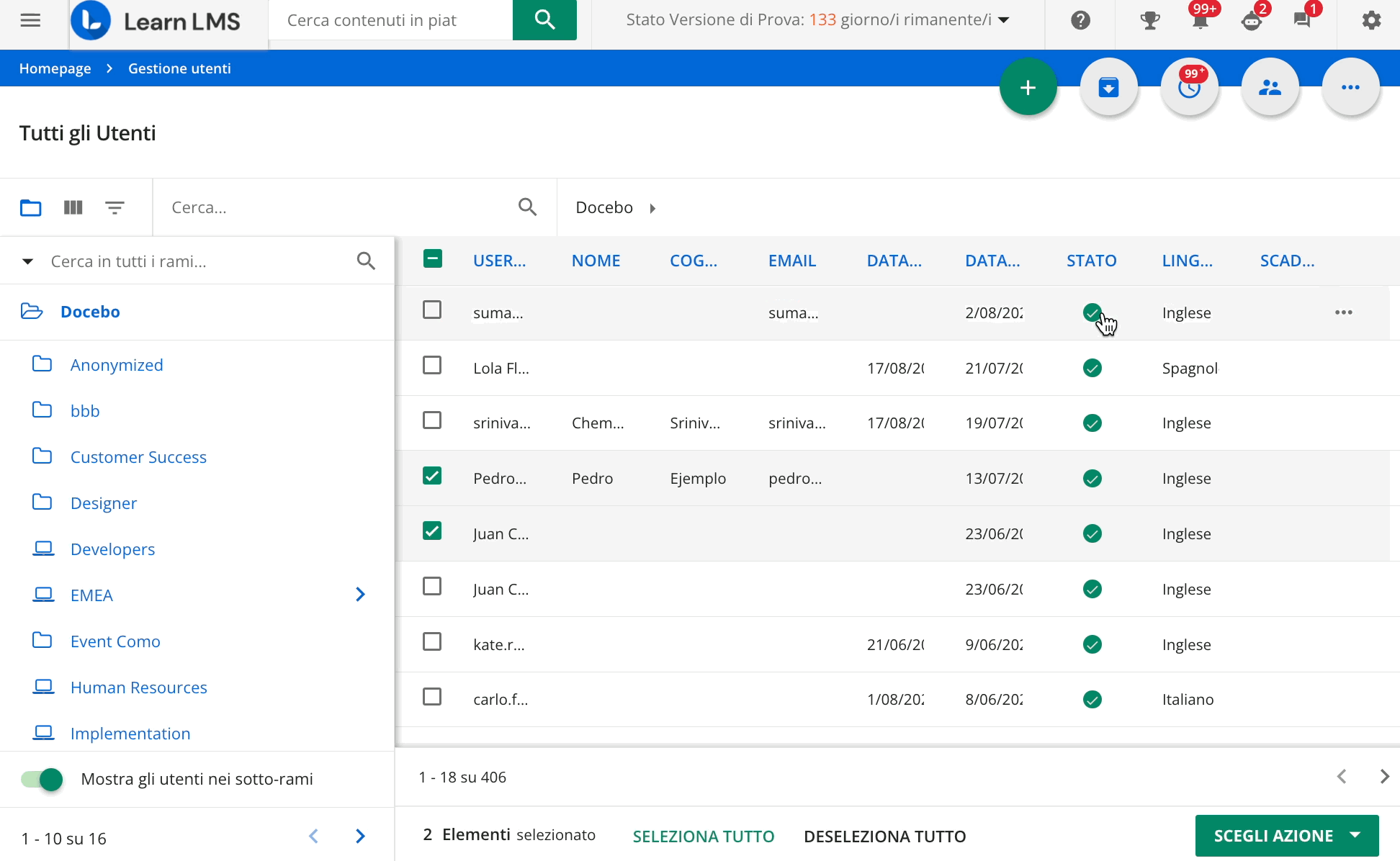Expand the EMEA branch chevron
The width and height of the screenshot is (1400, 861).
360,594
